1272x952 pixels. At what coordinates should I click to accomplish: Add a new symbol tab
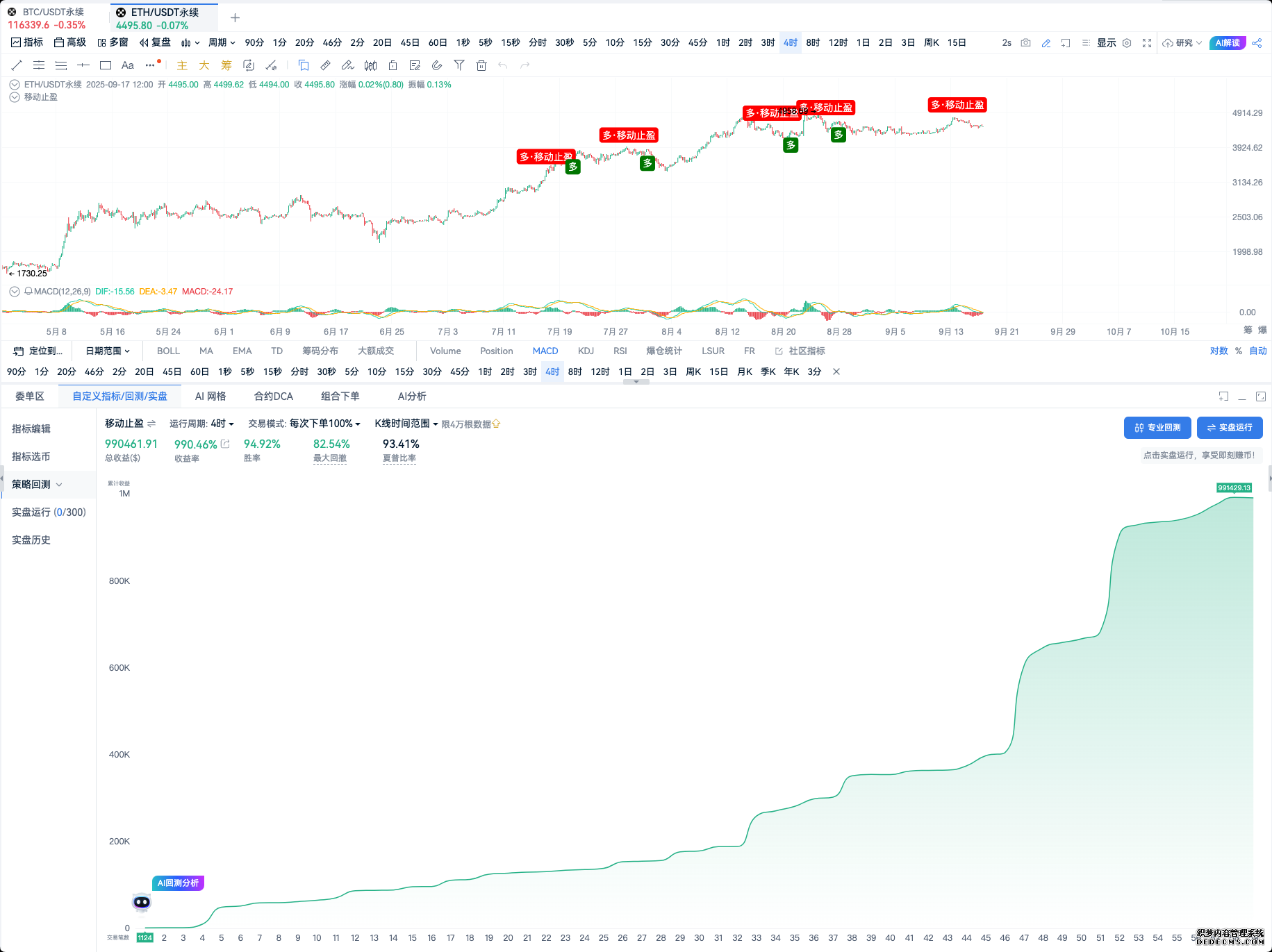point(235,18)
